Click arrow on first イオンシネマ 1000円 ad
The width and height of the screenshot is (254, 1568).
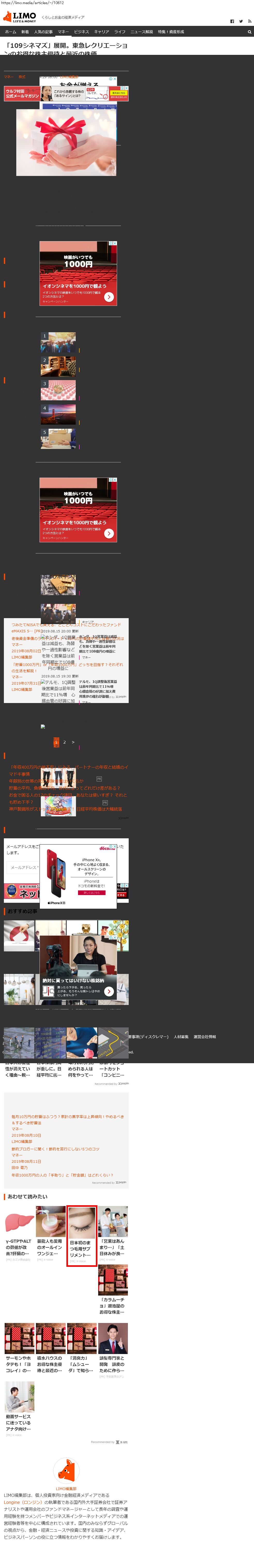pos(109,297)
